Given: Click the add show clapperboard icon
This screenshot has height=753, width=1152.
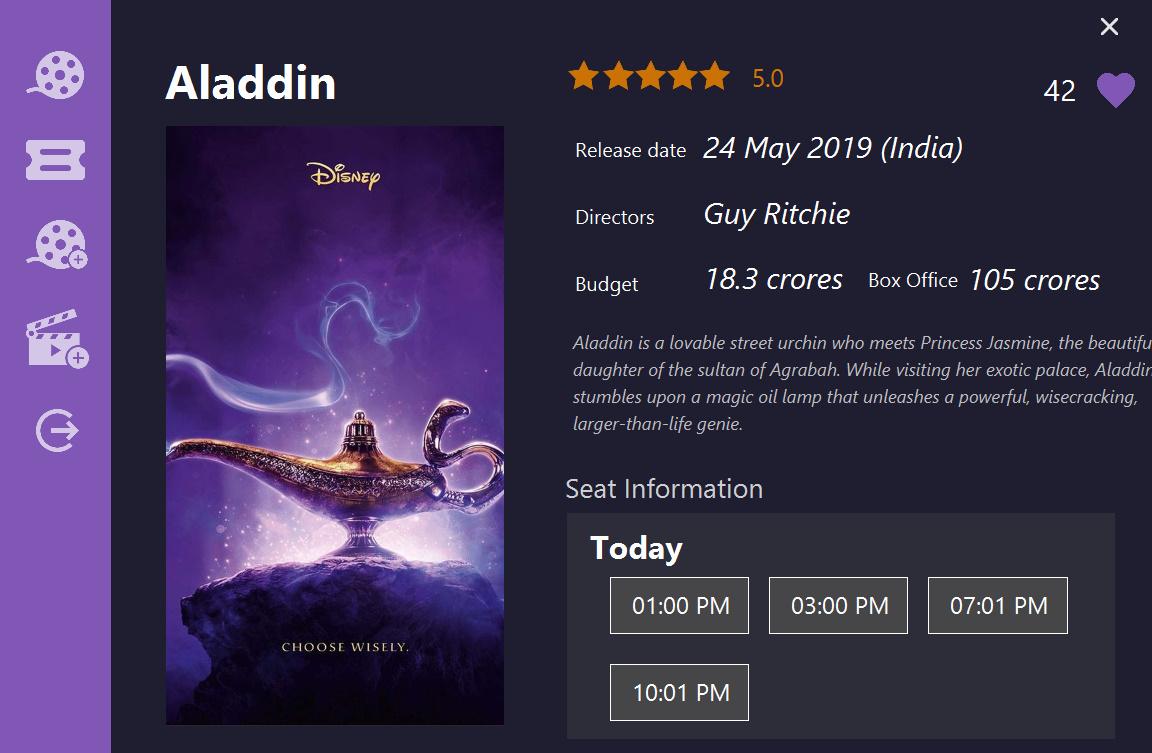Looking at the screenshot, I should pyautogui.click(x=57, y=338).
